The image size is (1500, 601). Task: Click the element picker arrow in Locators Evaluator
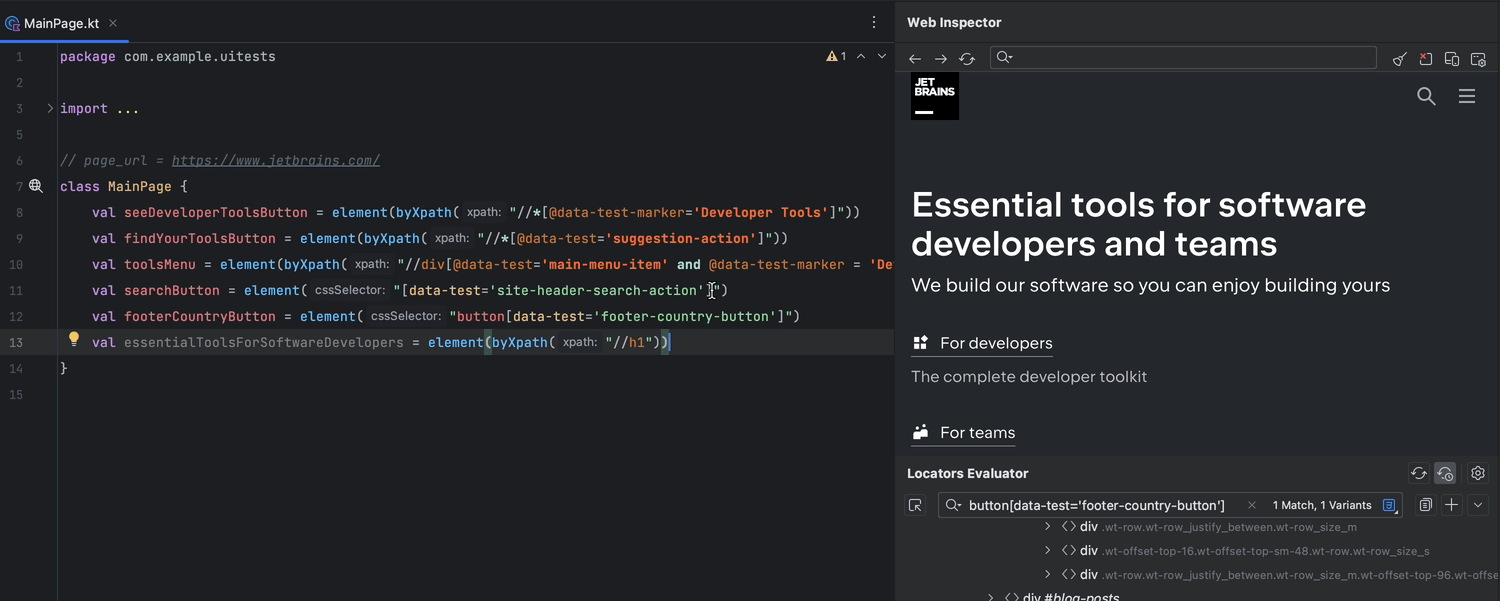(x=916, y=505)
